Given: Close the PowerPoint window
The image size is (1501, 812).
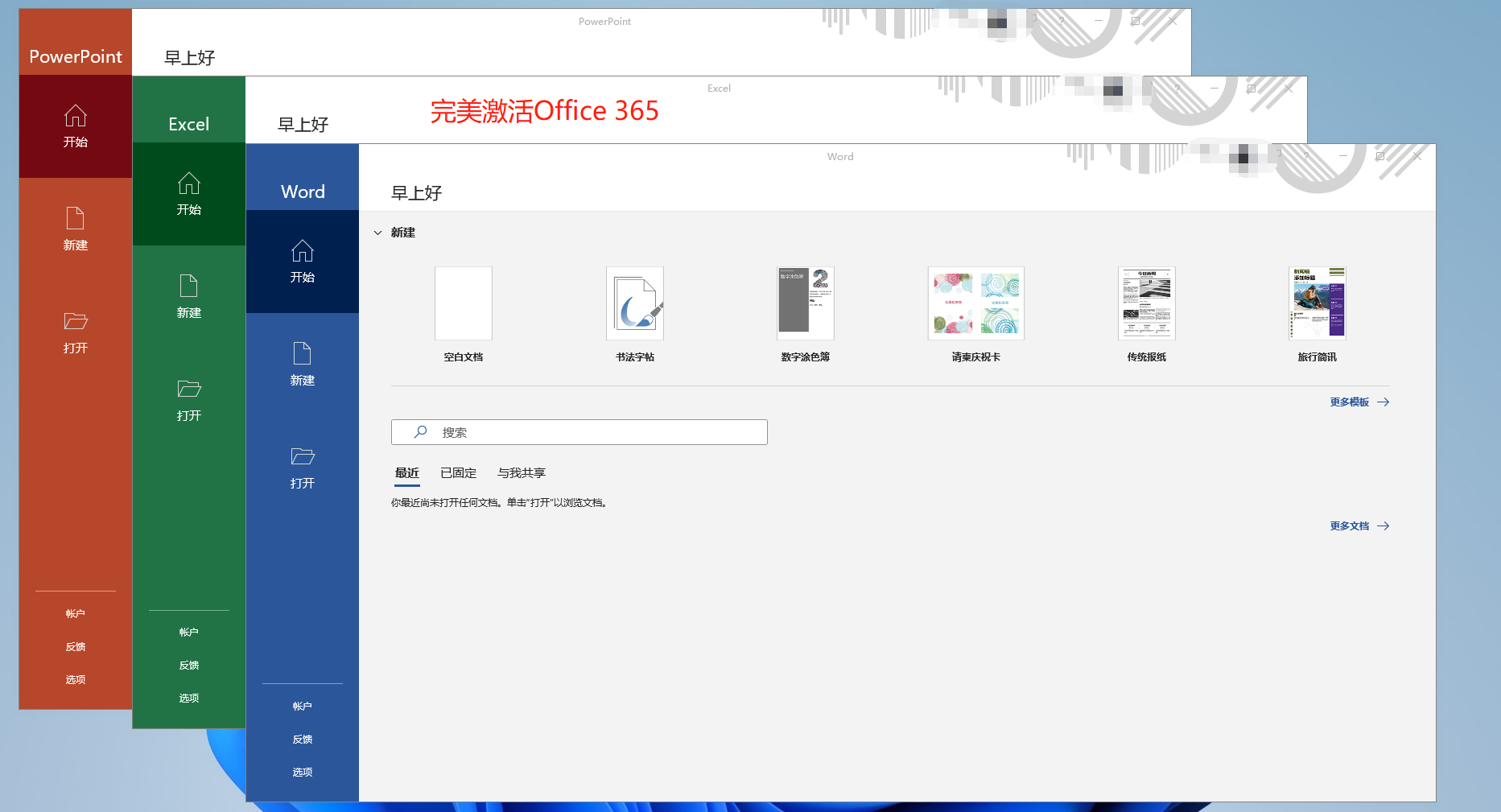Looking at the screenshot, I should click(1173, 21).
